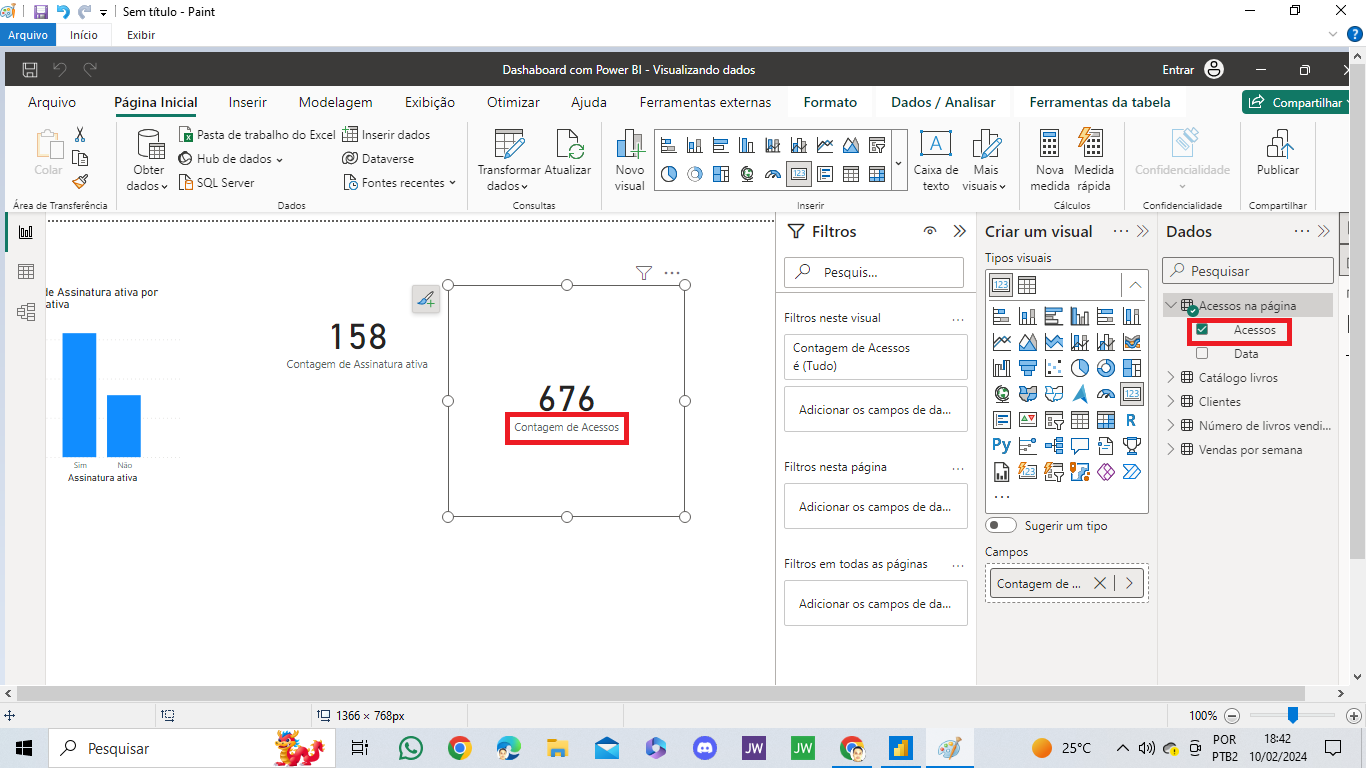Expand the ribbon visuals gallery arrow
1366x768 pixels.
pos(898,162)
